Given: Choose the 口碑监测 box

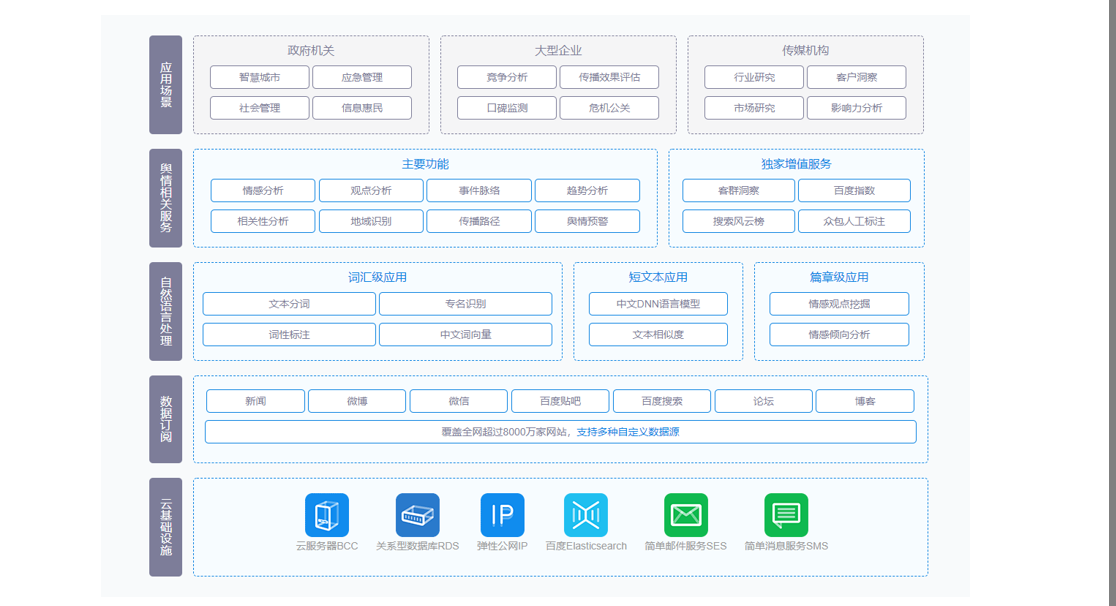Looking at the screenshot, I should pos(507,108).
